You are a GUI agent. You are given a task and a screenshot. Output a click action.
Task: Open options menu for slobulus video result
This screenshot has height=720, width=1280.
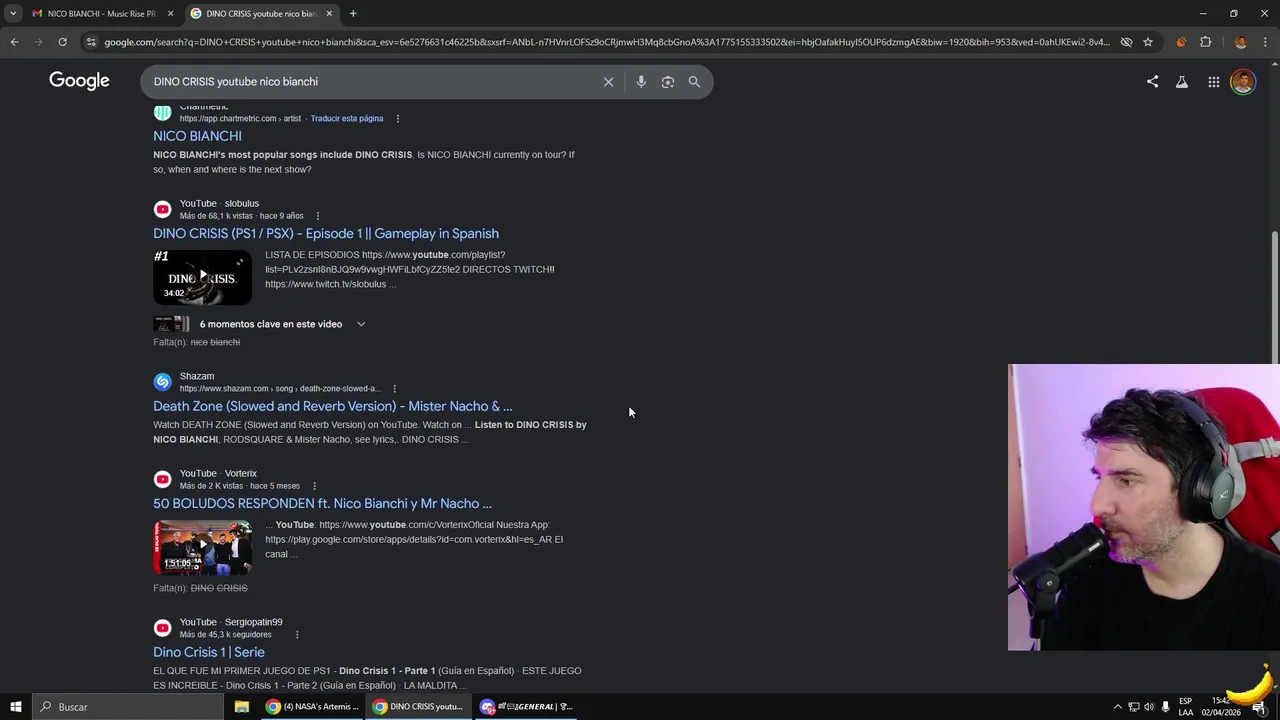pos(318,216)
